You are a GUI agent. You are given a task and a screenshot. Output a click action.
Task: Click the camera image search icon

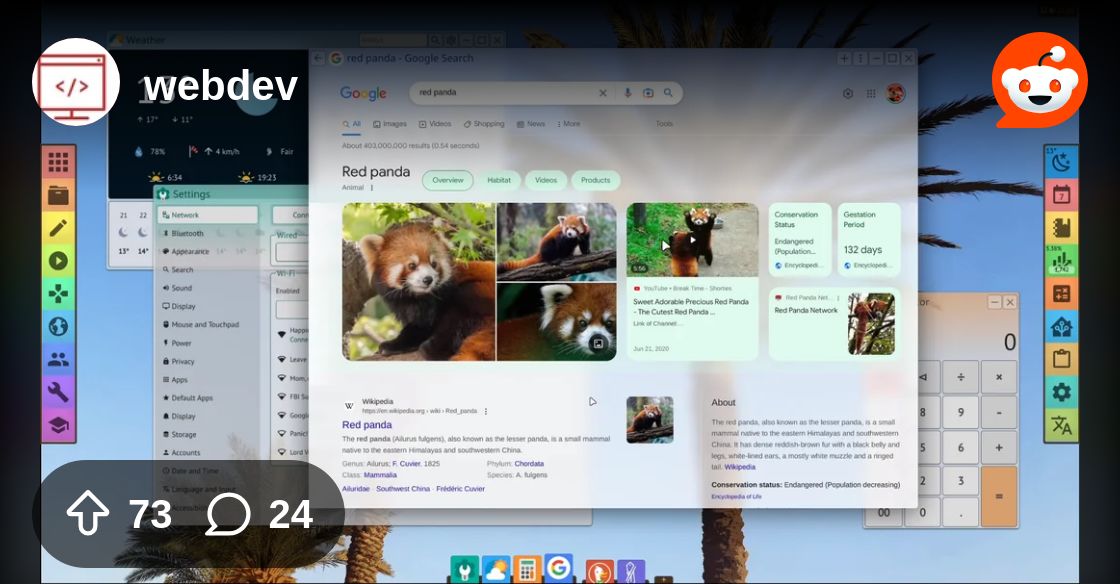pos(648,93)
